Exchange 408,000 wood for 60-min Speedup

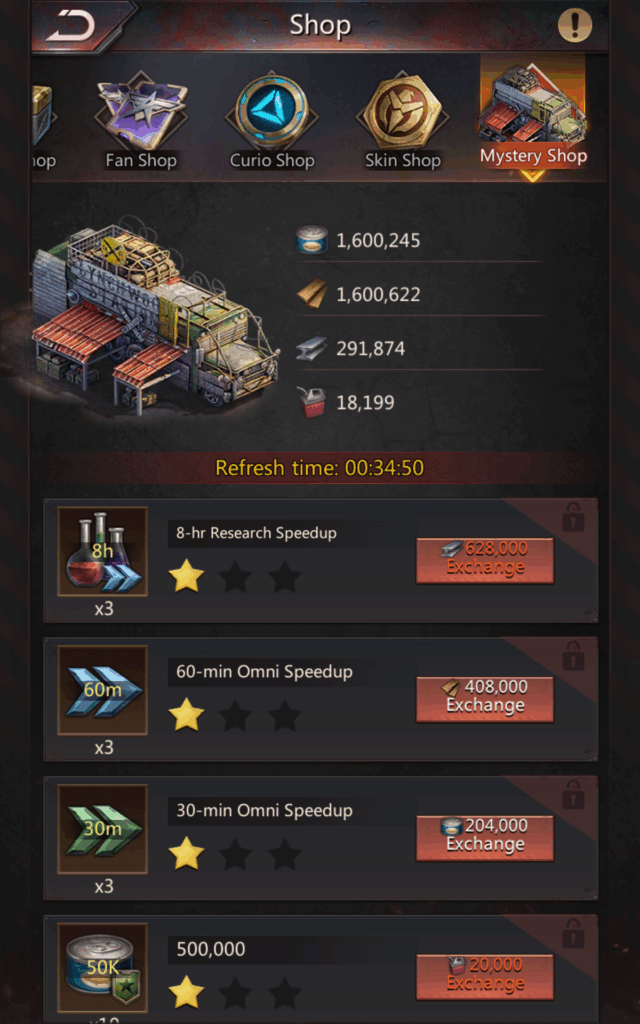tap(485, 699)
